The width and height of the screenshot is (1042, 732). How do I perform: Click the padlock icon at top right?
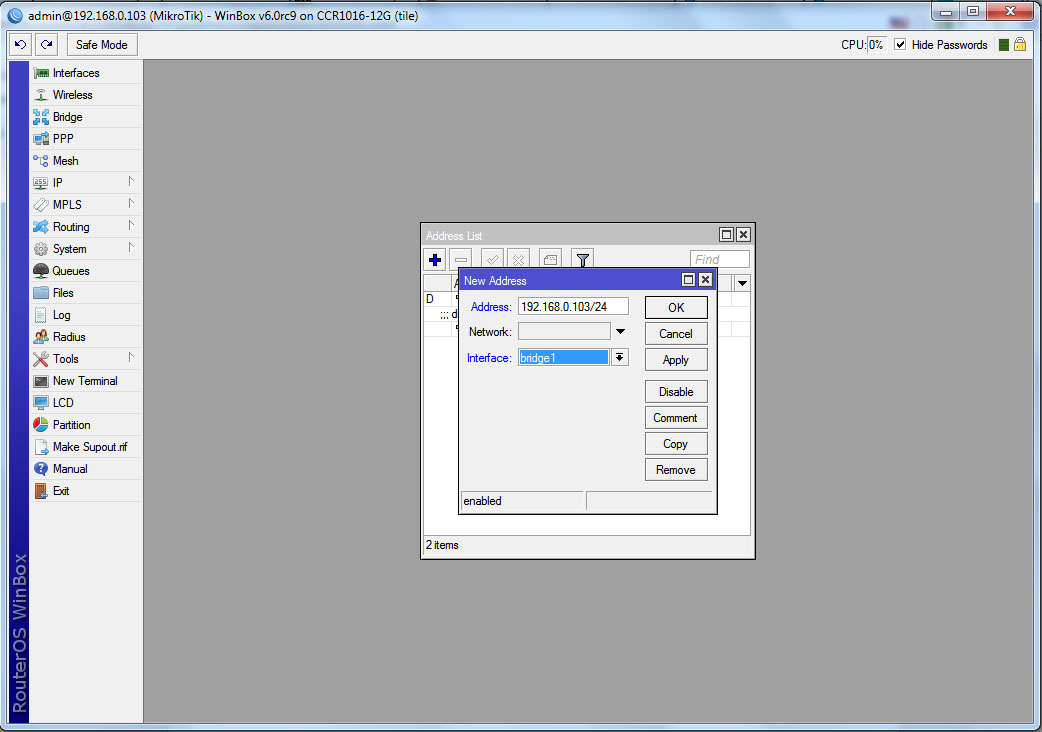pos(1020,45)
